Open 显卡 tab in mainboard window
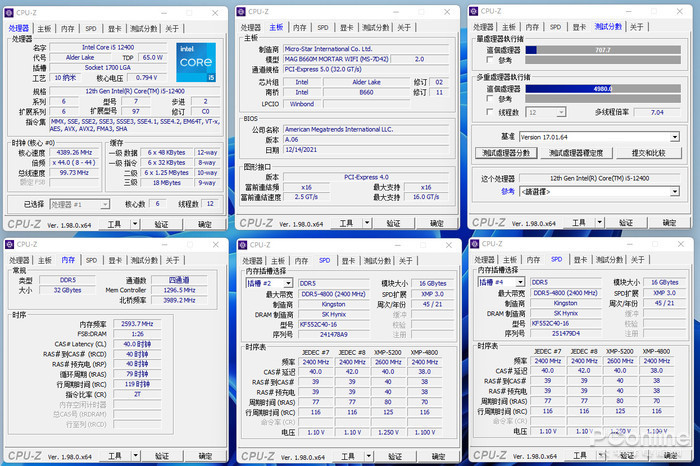This screenshot has width=700, height=466. tap(346, 28)
